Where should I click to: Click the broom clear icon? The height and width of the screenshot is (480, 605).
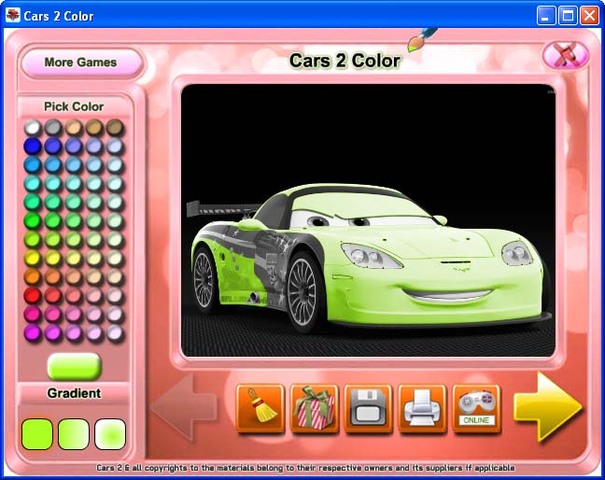pos(261,409)
